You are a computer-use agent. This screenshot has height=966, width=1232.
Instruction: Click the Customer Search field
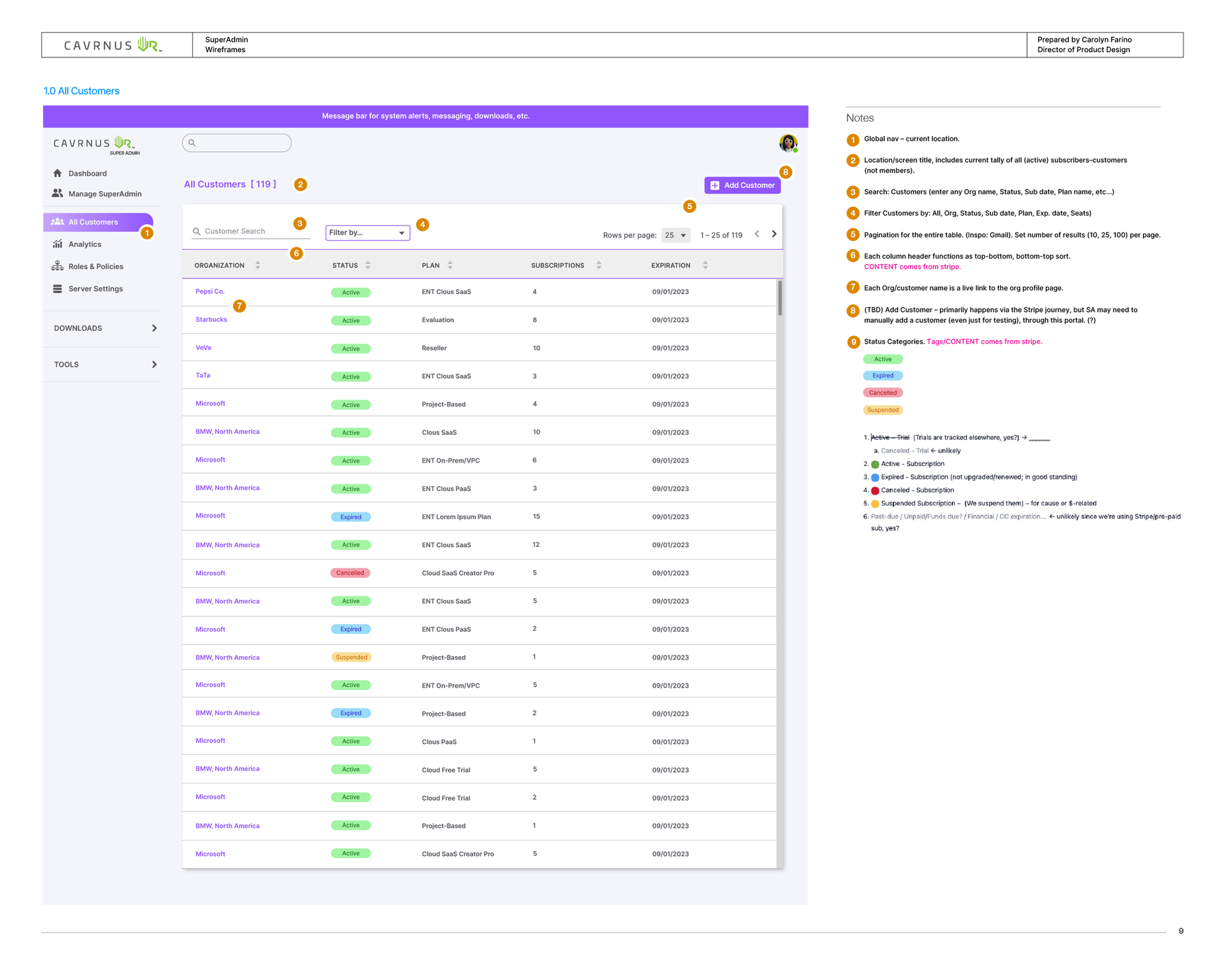(251, 231)
